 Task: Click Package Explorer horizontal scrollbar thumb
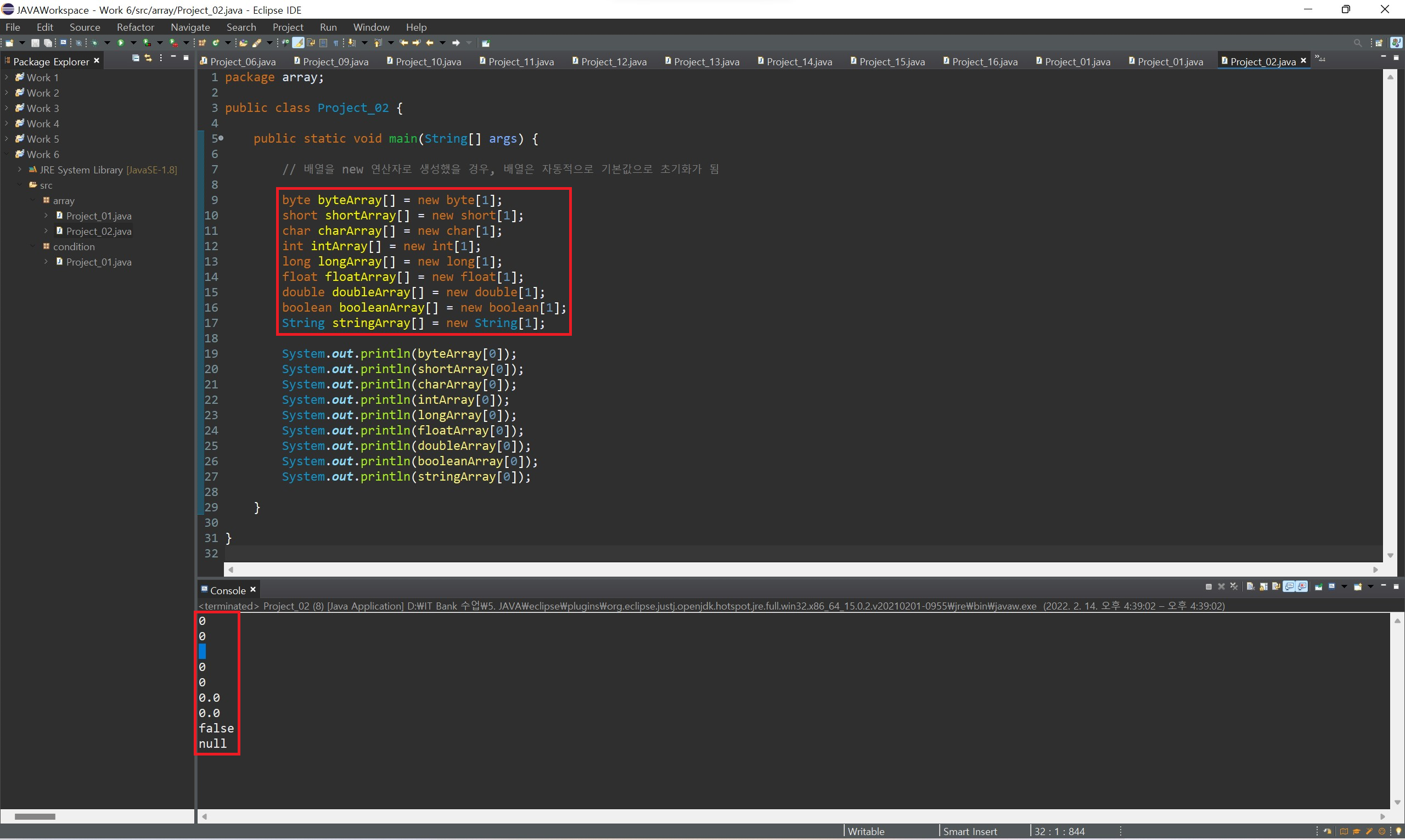pyautogui.click(x=35, y=816)
